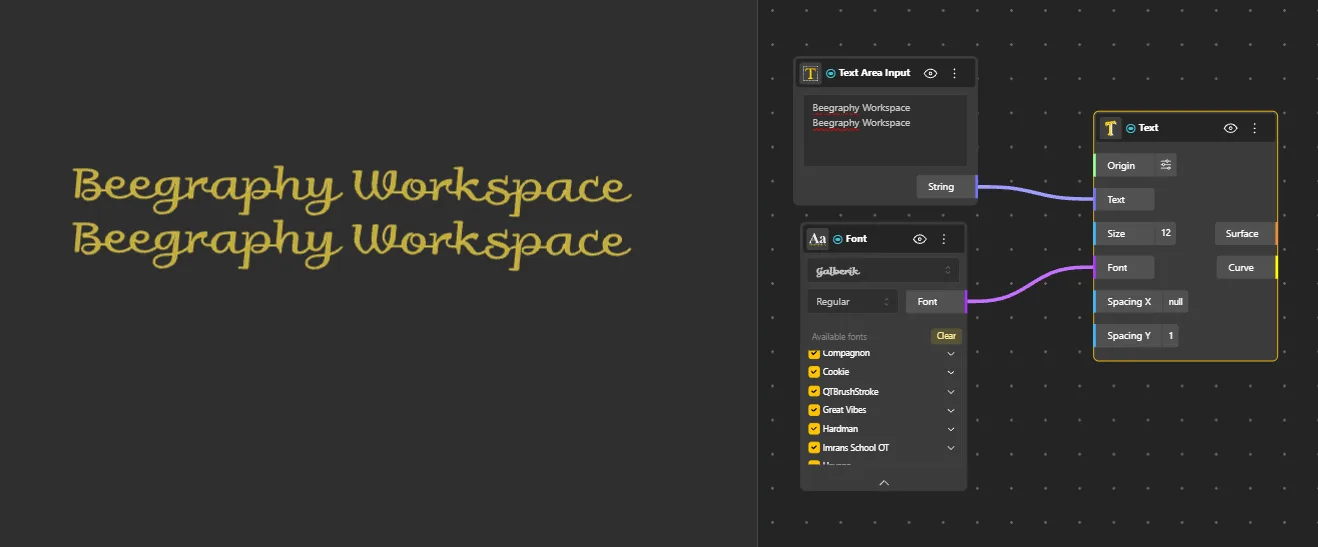This screenshot has height=547, width=1318.
Task: Click the Curve output port
Action: point(1247,267)
